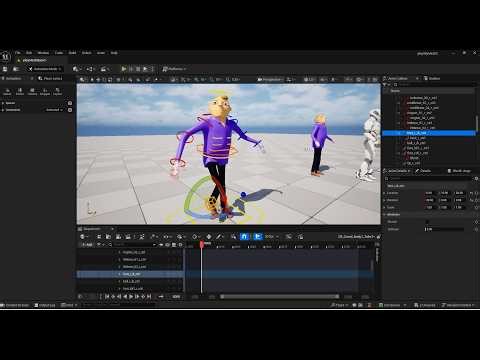Click the Snapper animation tool icon
The image size is (480, 360).
point(45,92)
